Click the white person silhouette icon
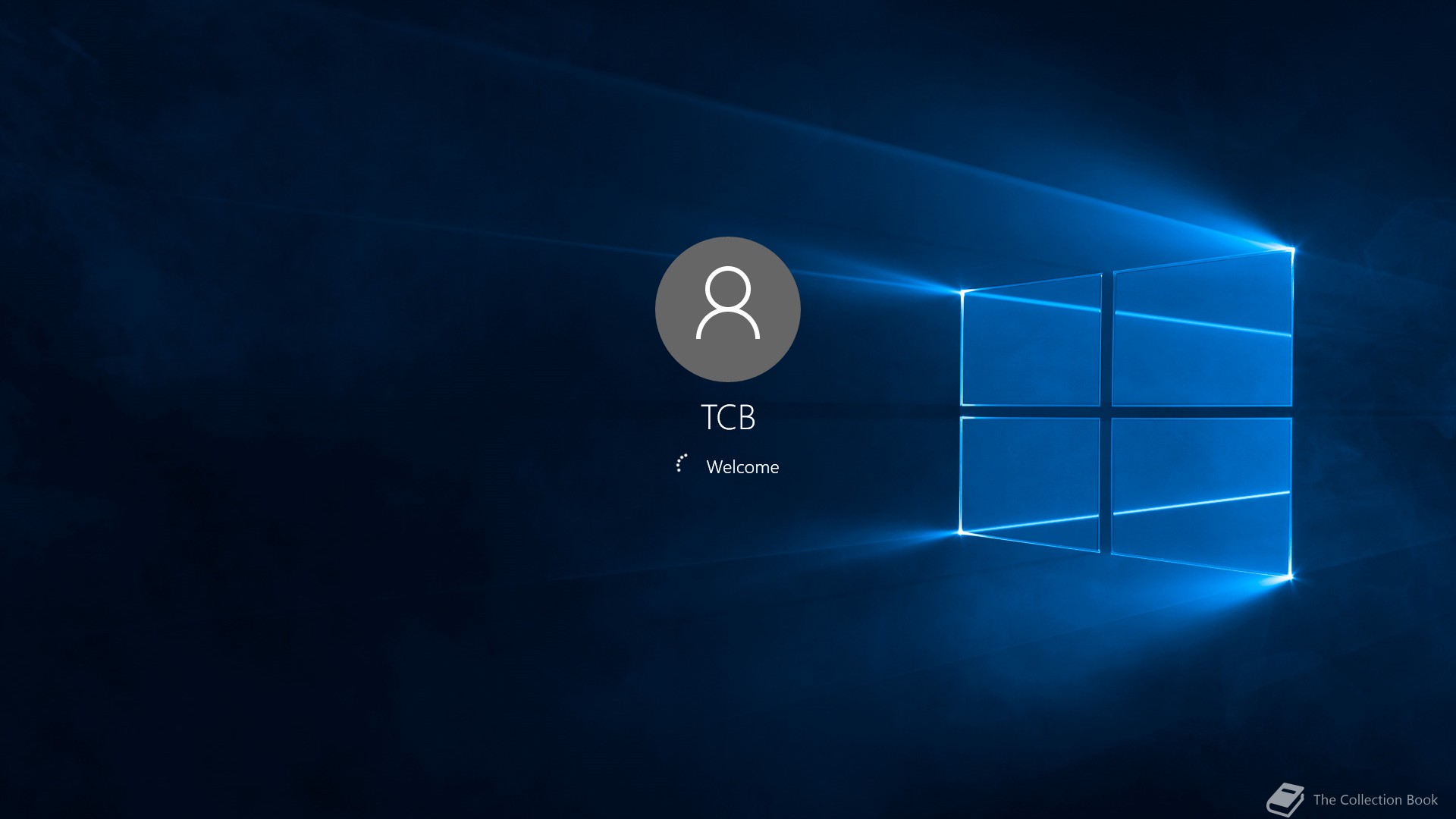Viewport: 1456px width, 819px height. [727, 303]
